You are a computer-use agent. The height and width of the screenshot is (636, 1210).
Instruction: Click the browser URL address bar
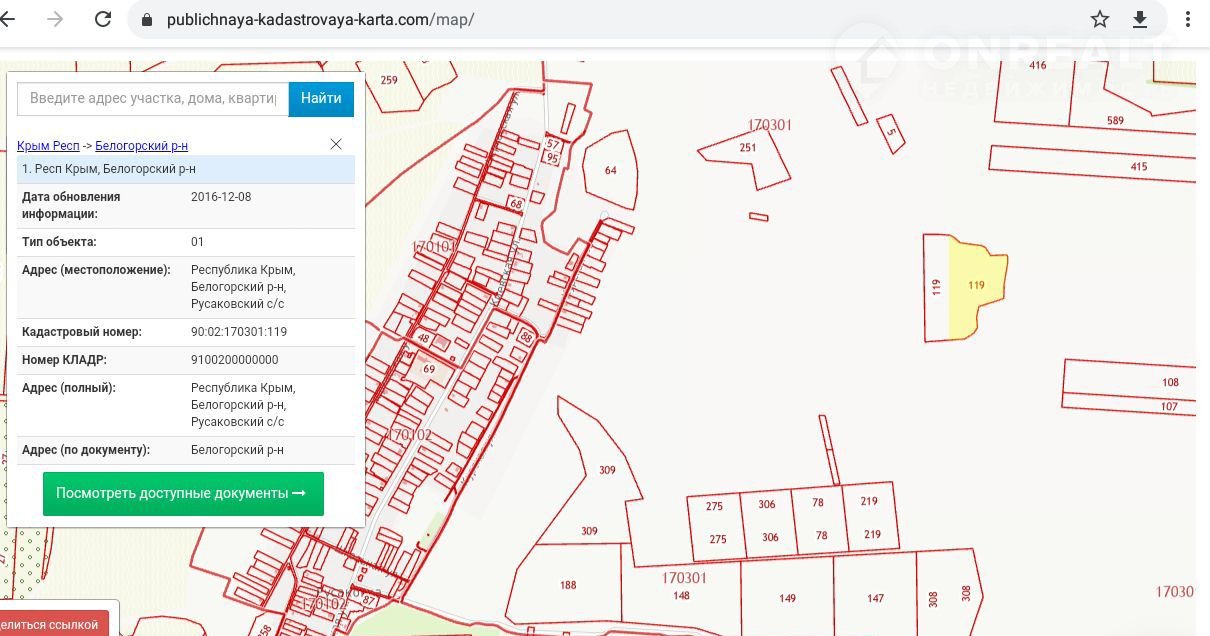tap(600, 20)
